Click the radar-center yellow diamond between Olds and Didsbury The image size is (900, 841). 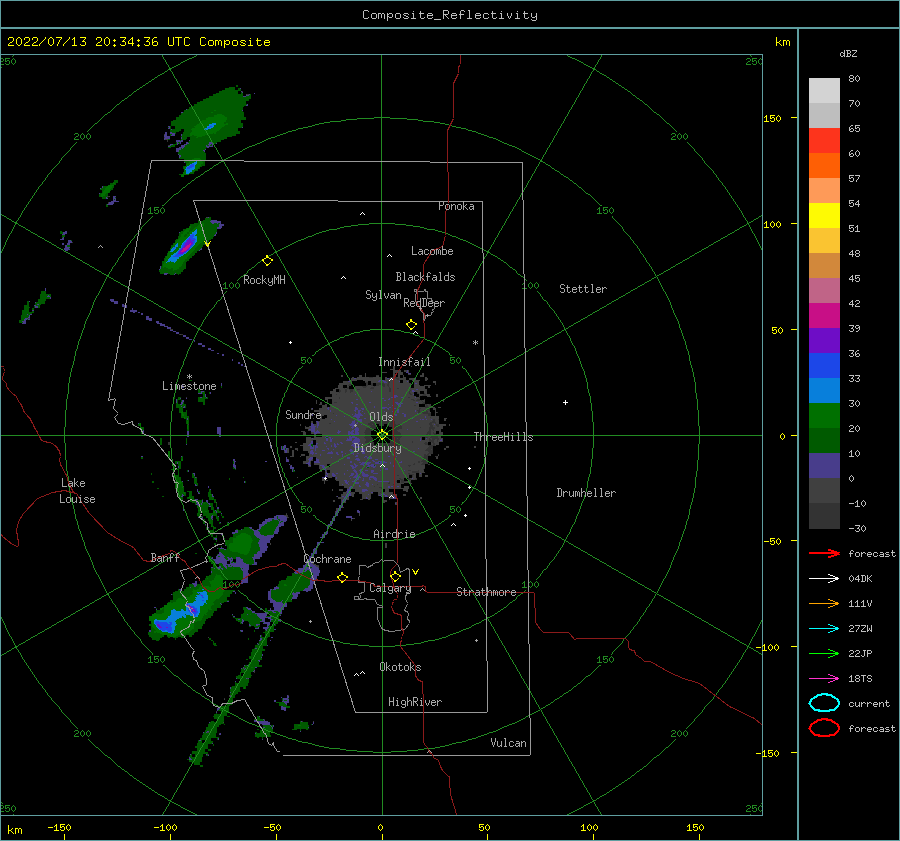click(x=382, y=435)
